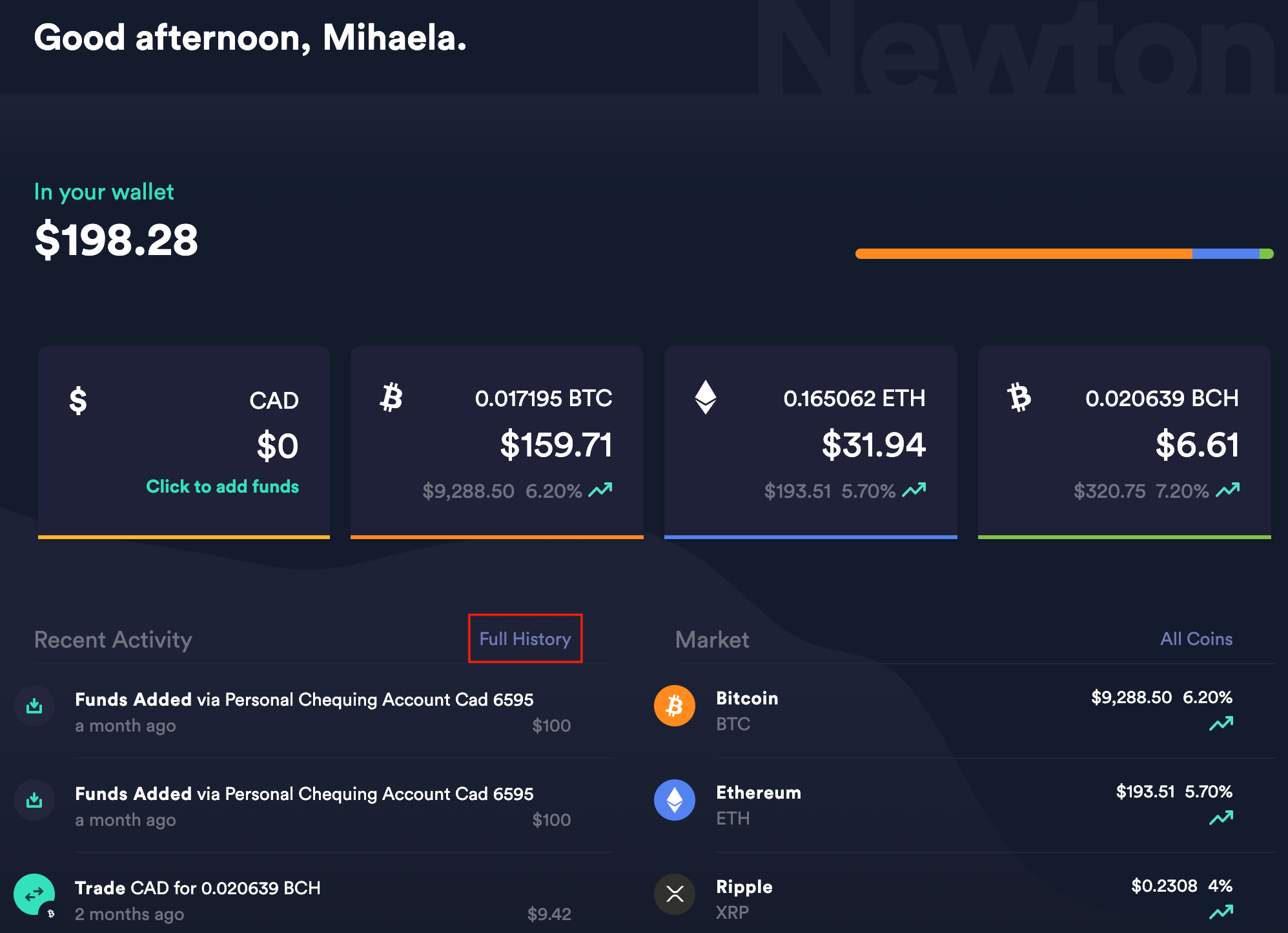Click upward trend arrow on ETH wallet card
Image resolution: width=1288 pixels, height=933 pixels.
pos(914,490)
